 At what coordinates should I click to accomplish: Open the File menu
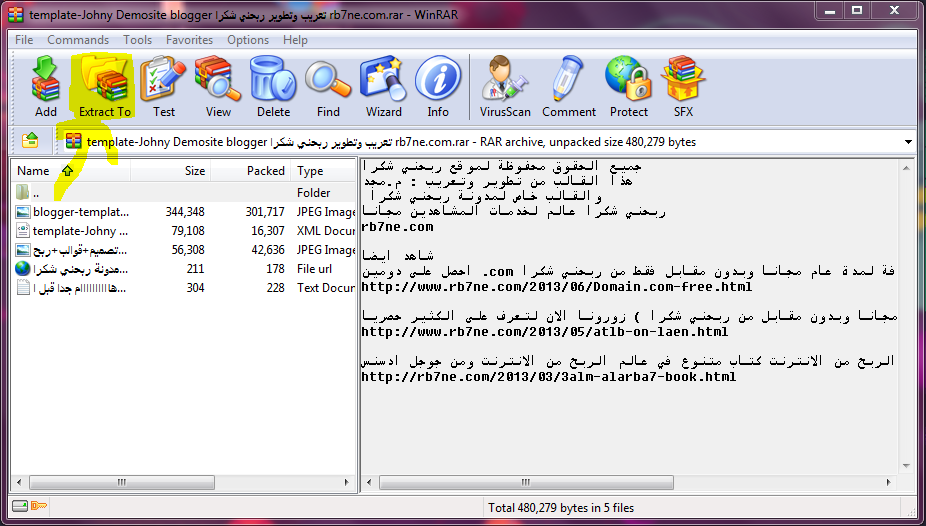[24, 40]
